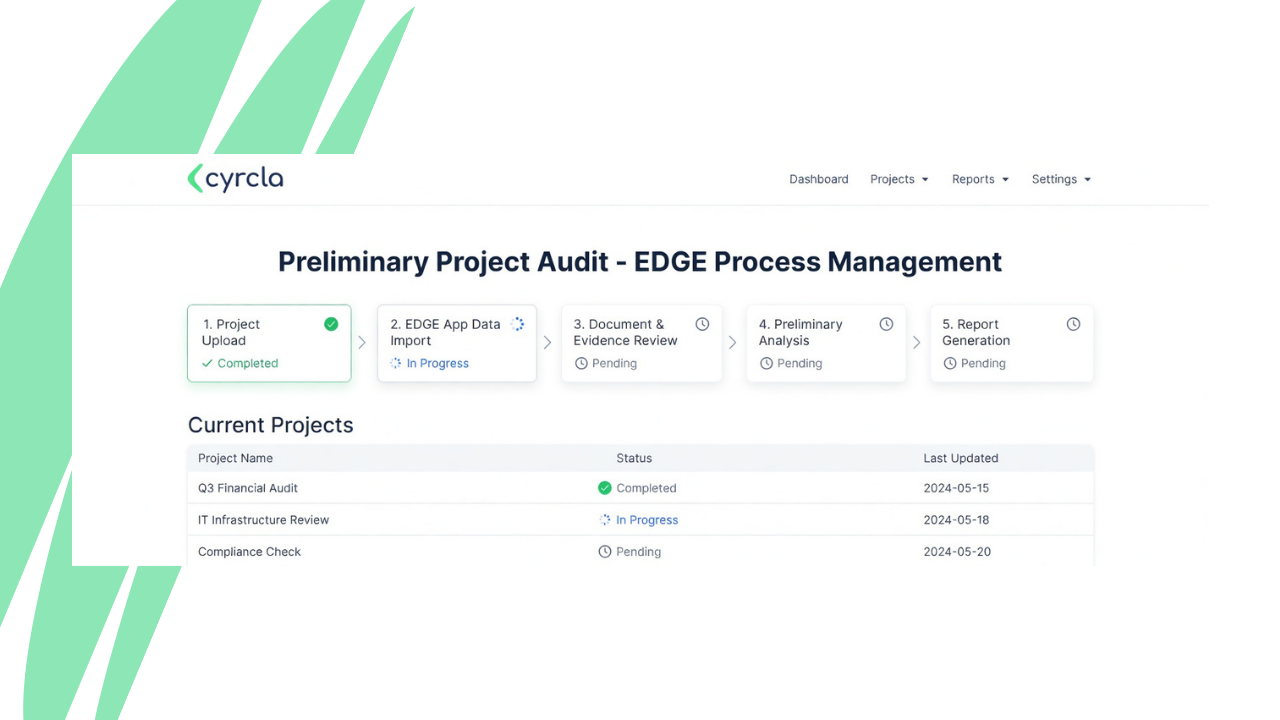The height and width of the screenshot is (720, 1280).
Task: Click the cyrcla logo
Action: [x=235, y=178]
